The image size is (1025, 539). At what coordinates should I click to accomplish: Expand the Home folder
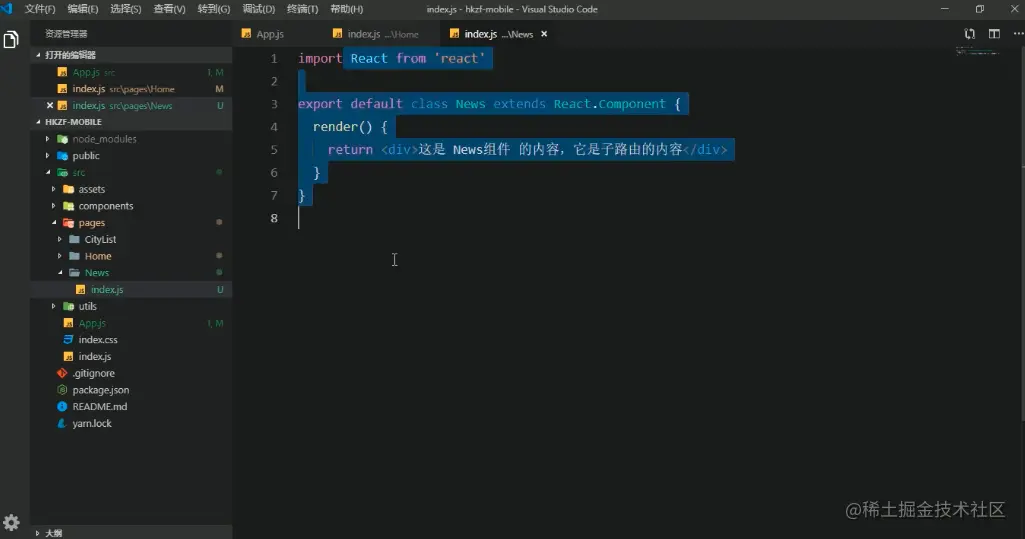click(59, 256)
